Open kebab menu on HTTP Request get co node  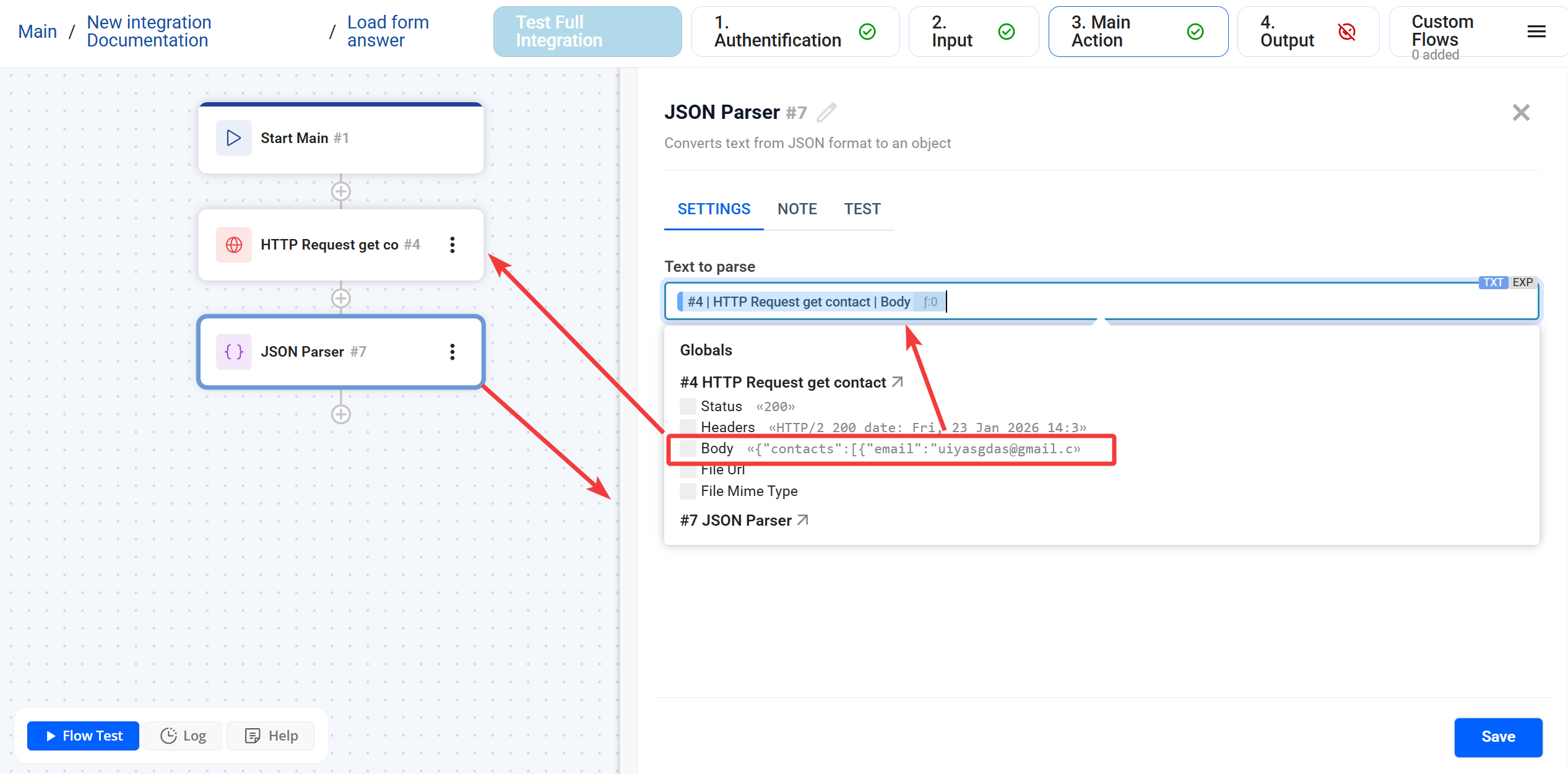tap(453, 245)
